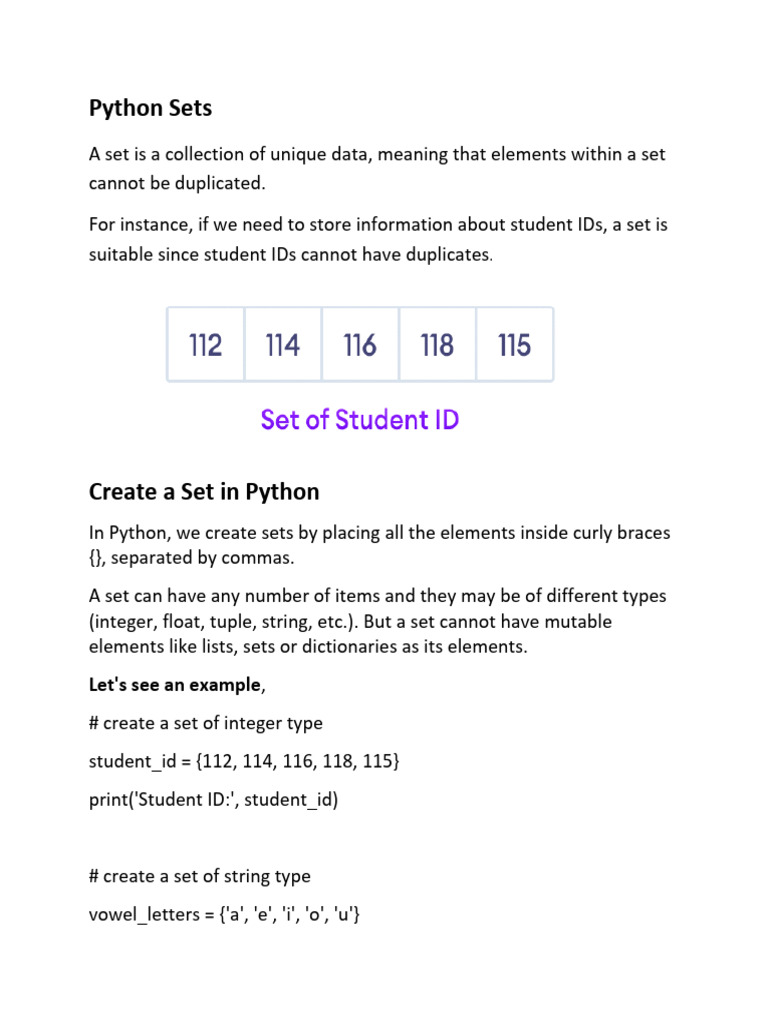Select the cell containing 112
Viewport: 768px width, 1024px height.
(205, 345)
